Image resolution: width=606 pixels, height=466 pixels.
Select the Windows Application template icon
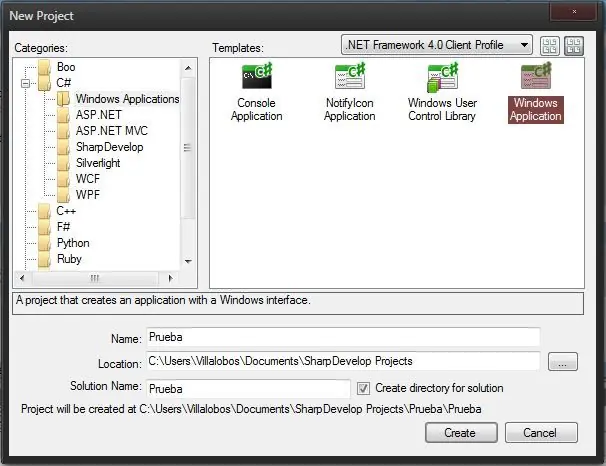click(x=536, y=76)
